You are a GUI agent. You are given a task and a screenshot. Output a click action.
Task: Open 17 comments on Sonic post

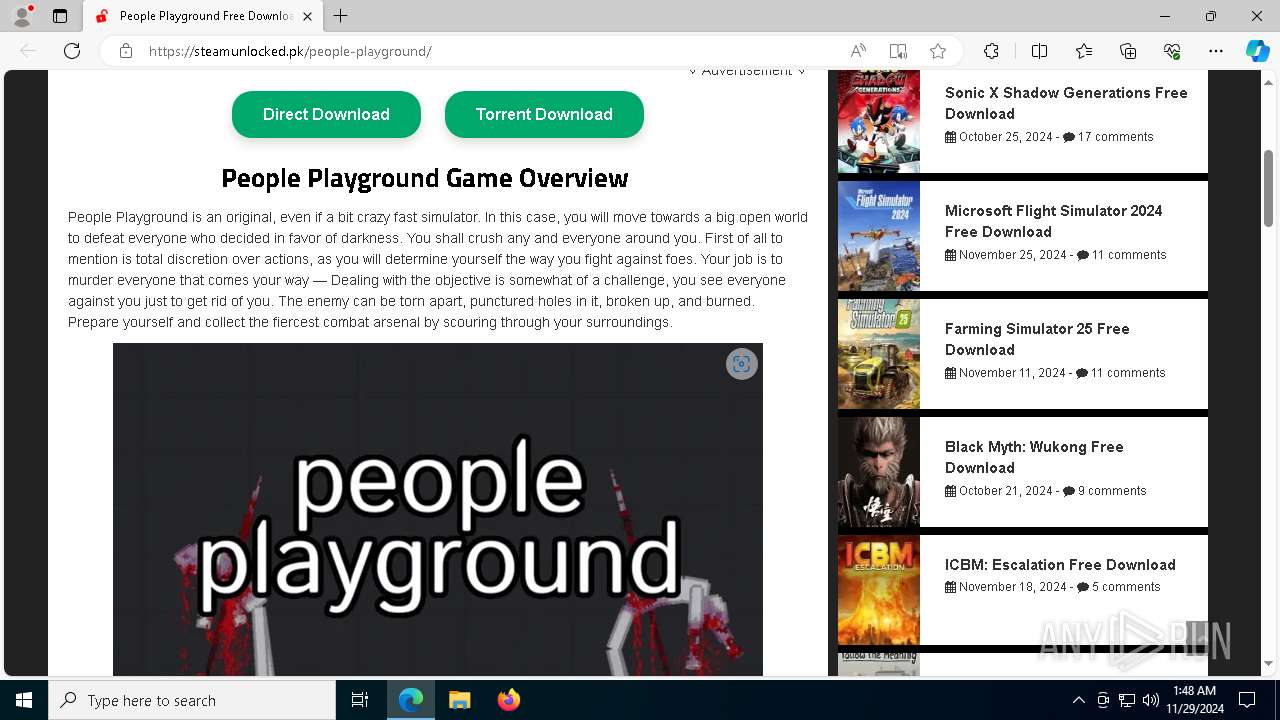(1108, 137)
